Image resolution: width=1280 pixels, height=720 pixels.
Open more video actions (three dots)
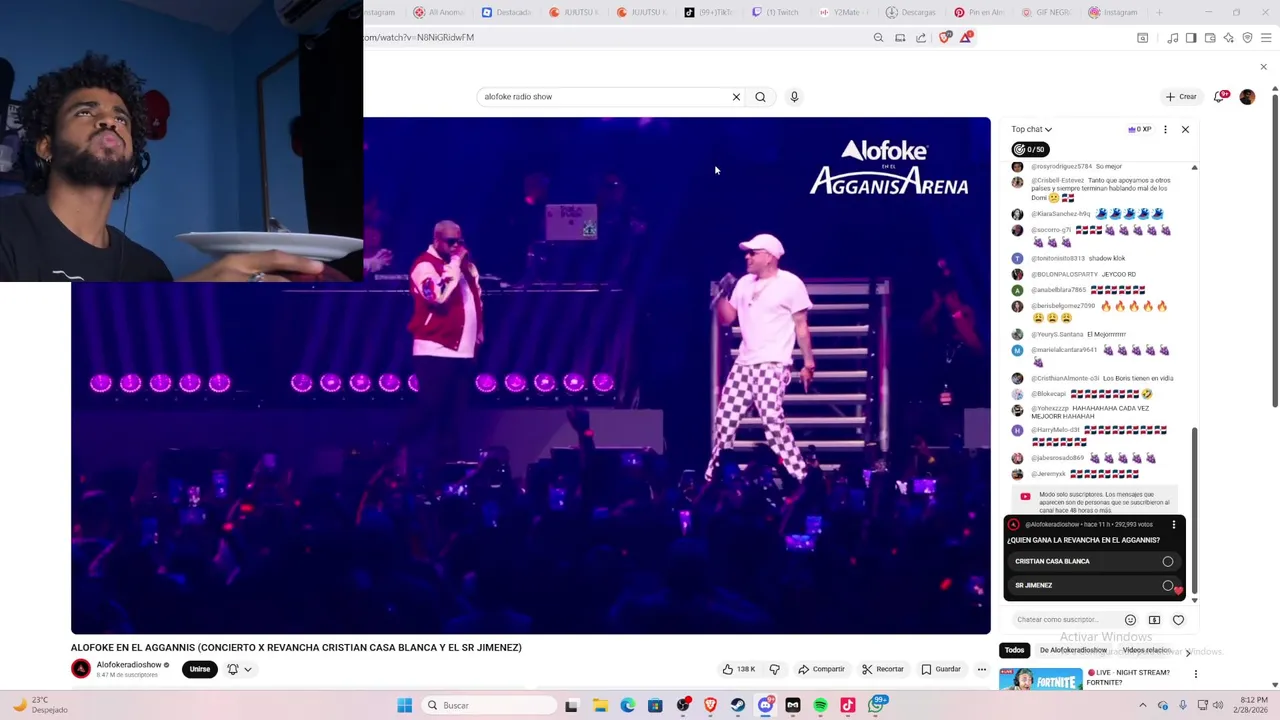click(981, 669)
